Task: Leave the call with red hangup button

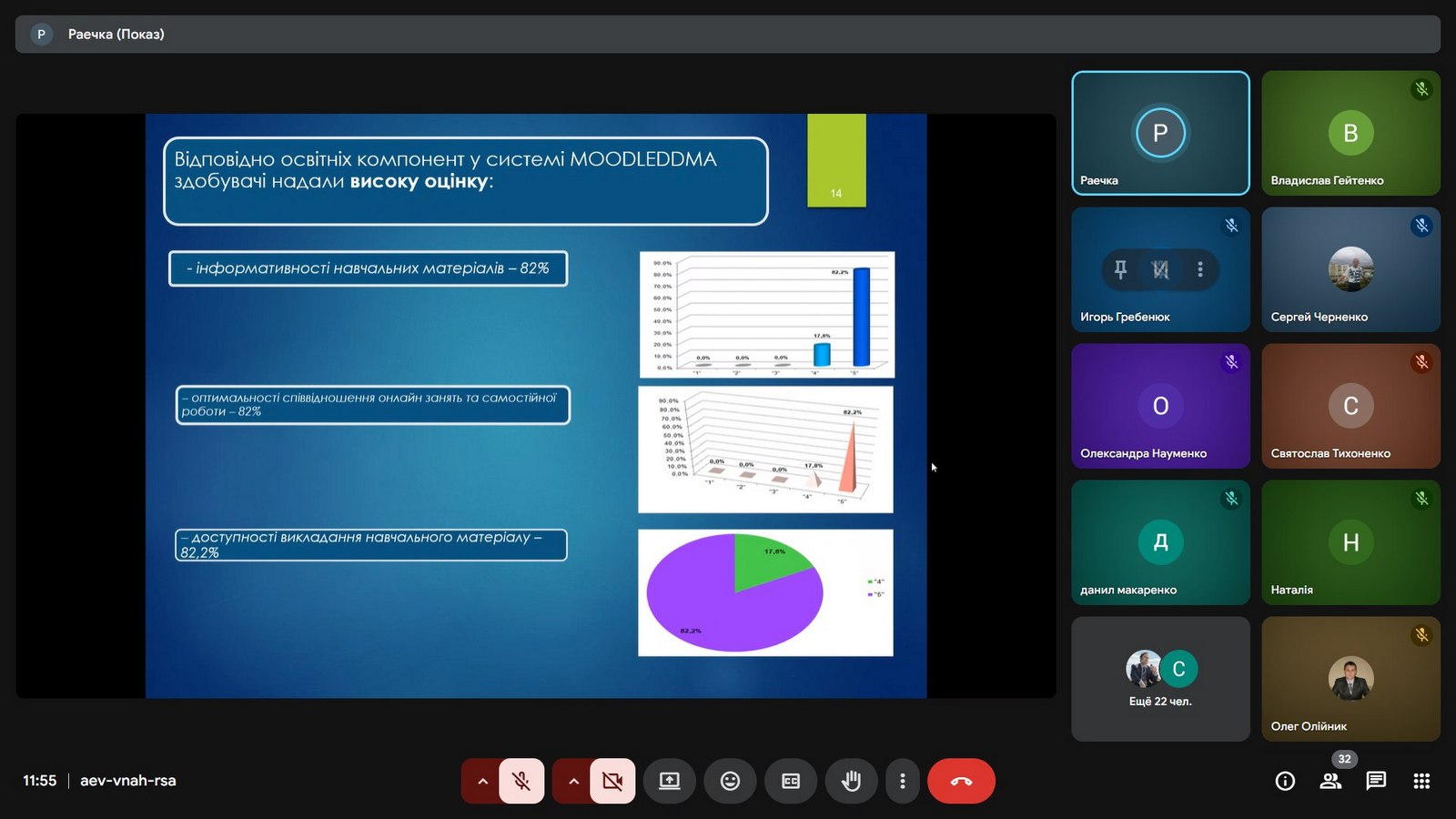Action: 961,781
